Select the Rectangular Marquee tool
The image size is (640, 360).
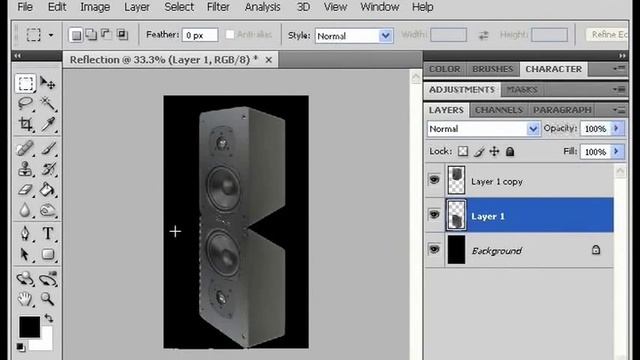point(25,83)
